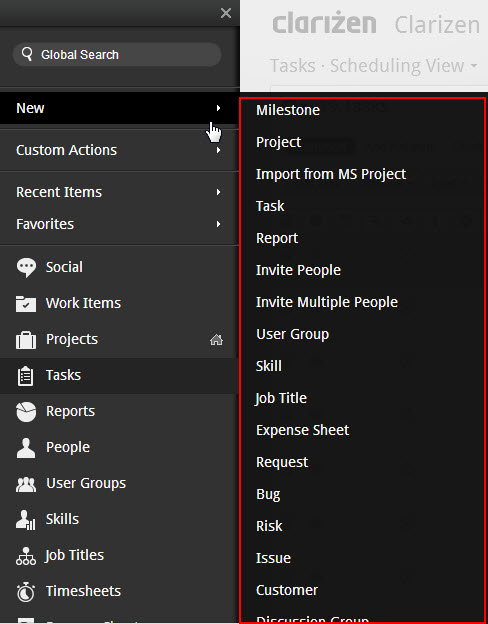Select Skill in the New submenu
Image resolution: width=488 pixels, height=624 pixels.
point(269,366)
